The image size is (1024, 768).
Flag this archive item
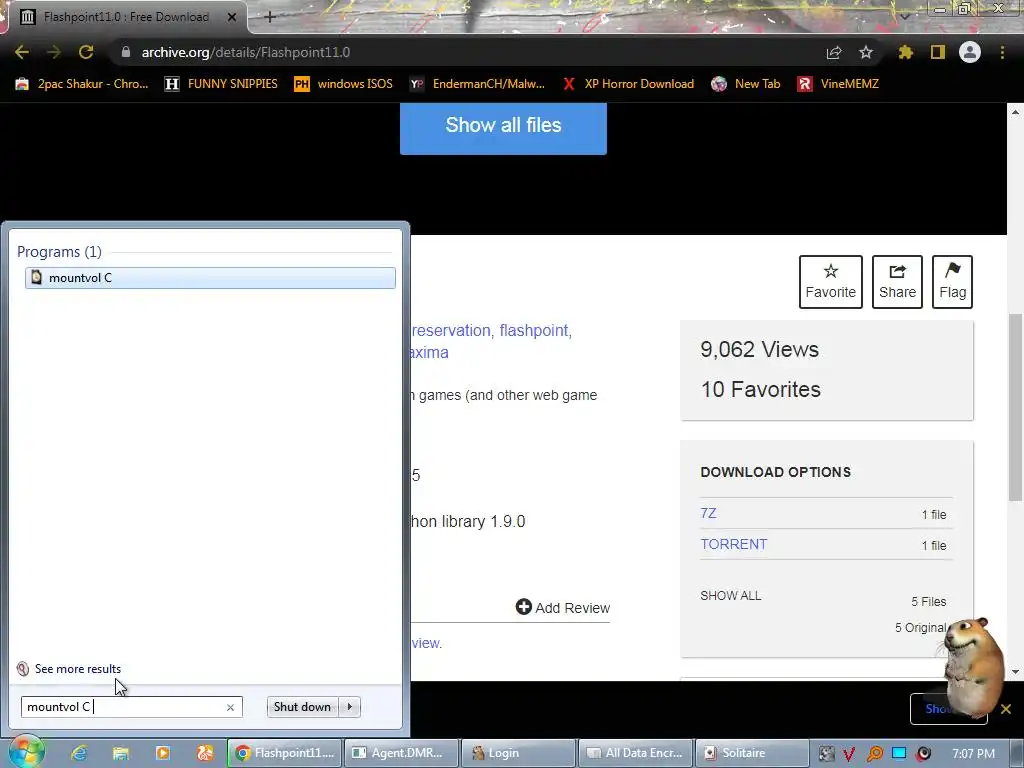pyautogui.click(x=952, y=281)
